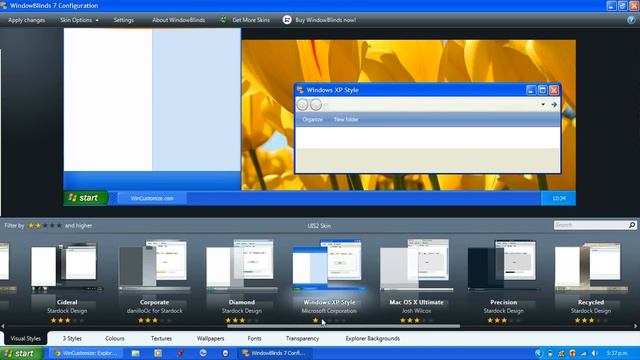Open the folder icon on the taskbar
640x360 pixels.
coord(136,353)
